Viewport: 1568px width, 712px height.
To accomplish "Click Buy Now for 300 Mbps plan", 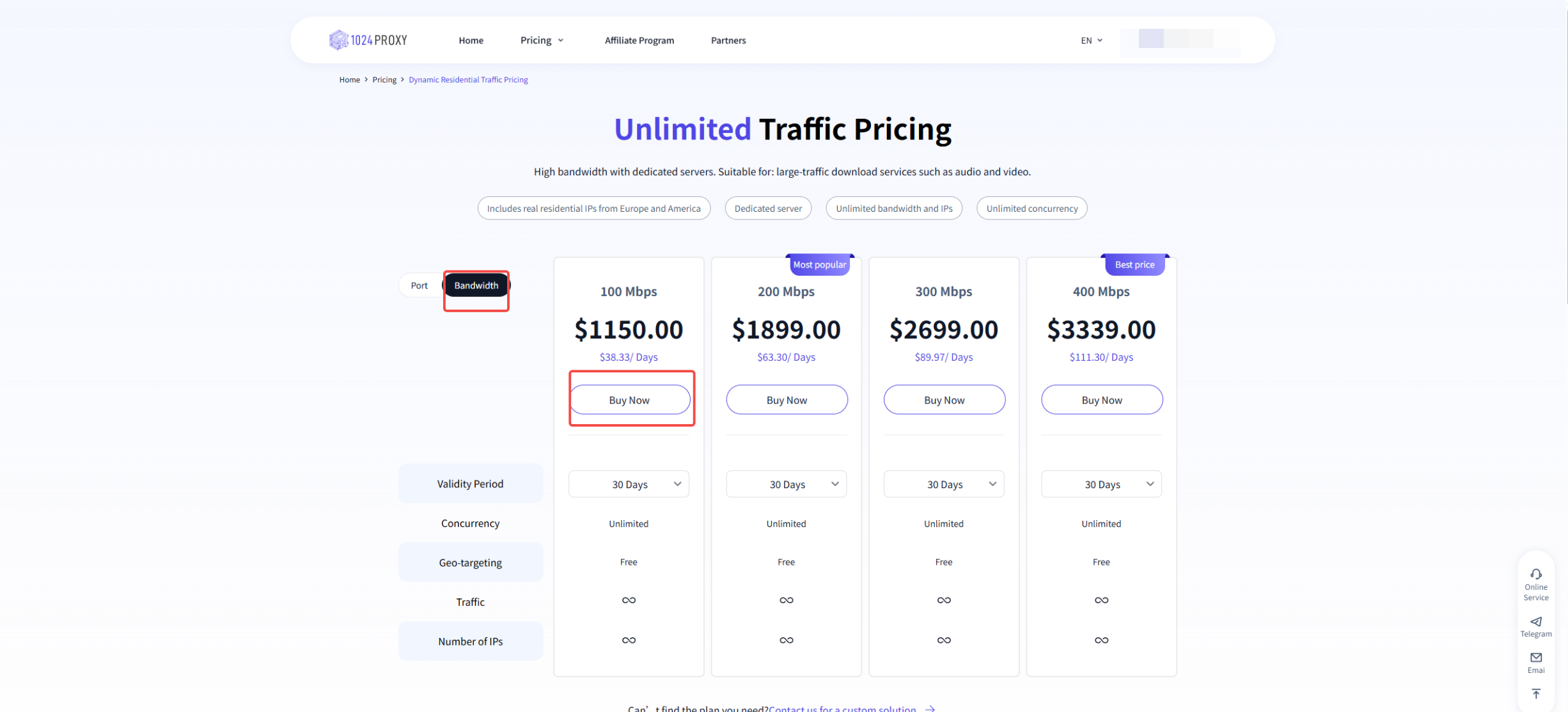I will [944, 400].
